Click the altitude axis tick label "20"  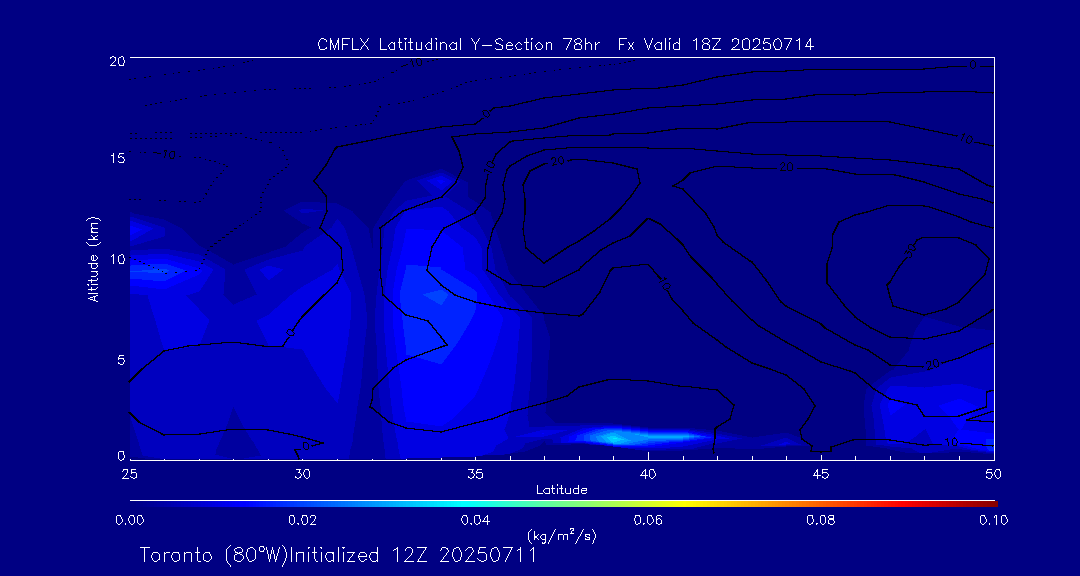[x=116, y=60]
